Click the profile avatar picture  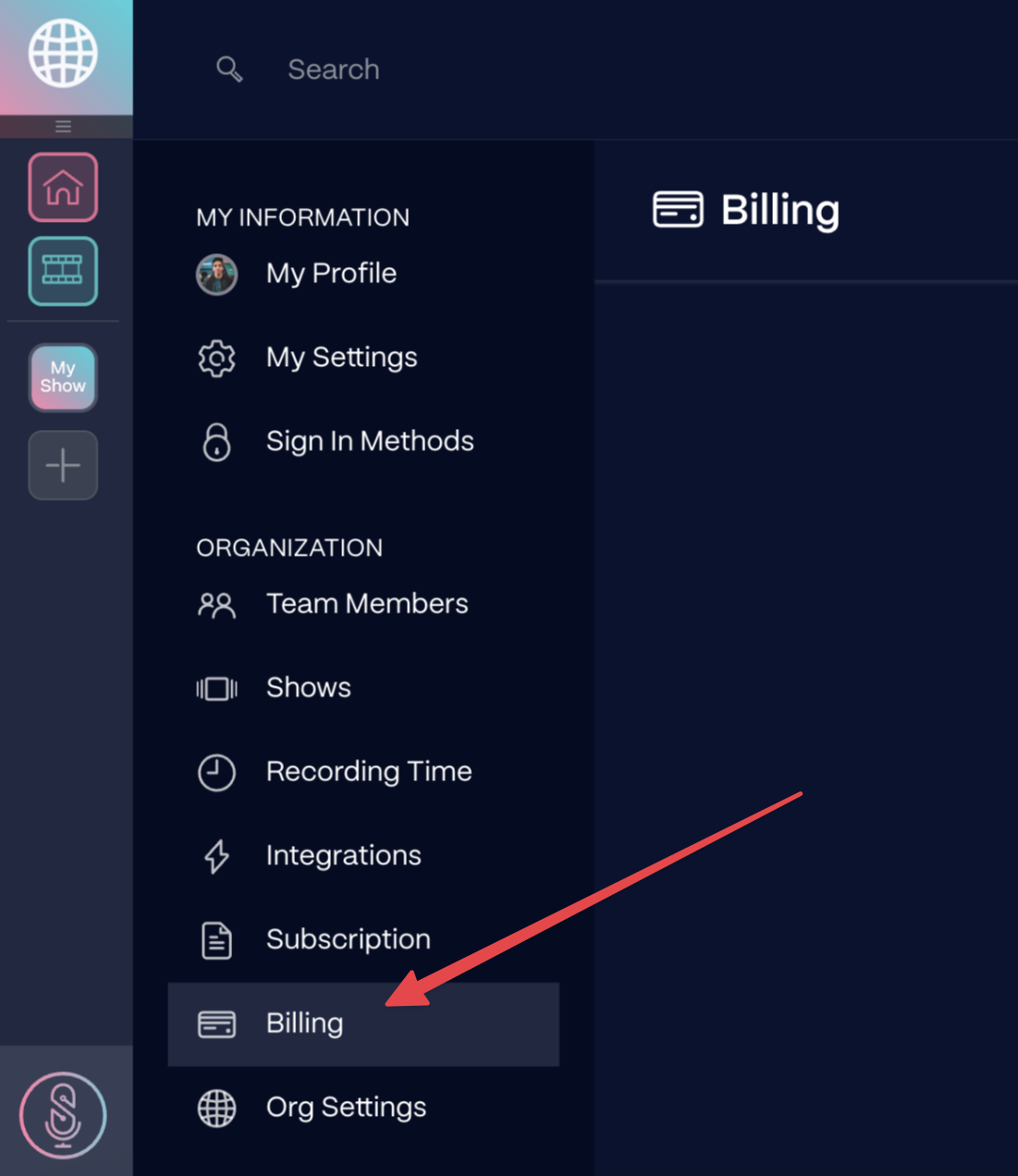click(216, 275)
